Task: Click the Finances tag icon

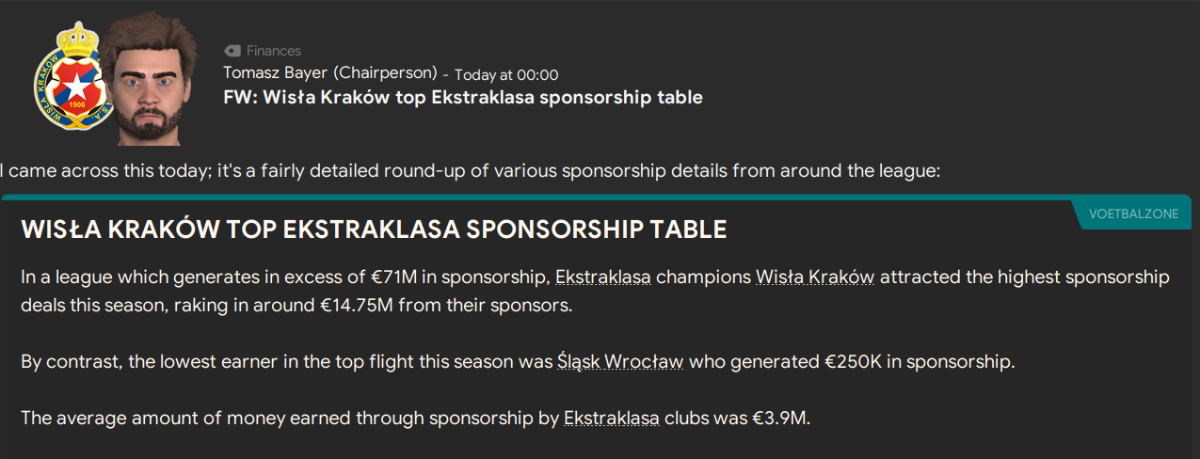Action: pos(232,51)
